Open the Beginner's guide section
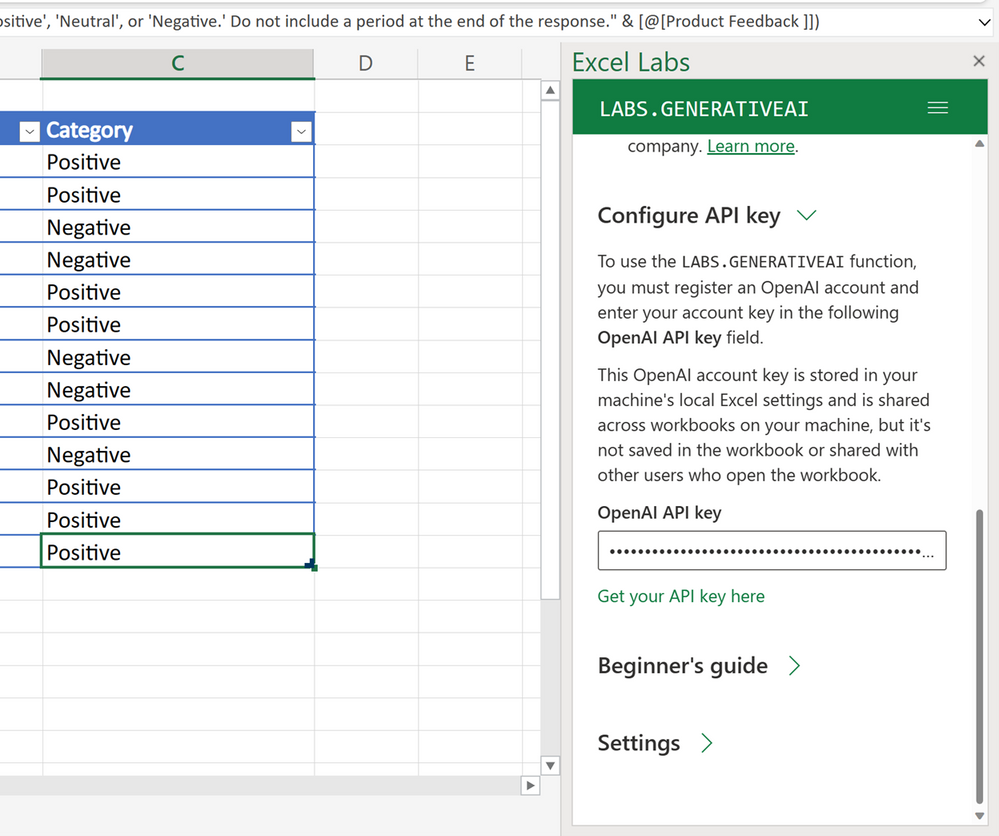Viewport: 999px width, 836px height. pos(699,666)
